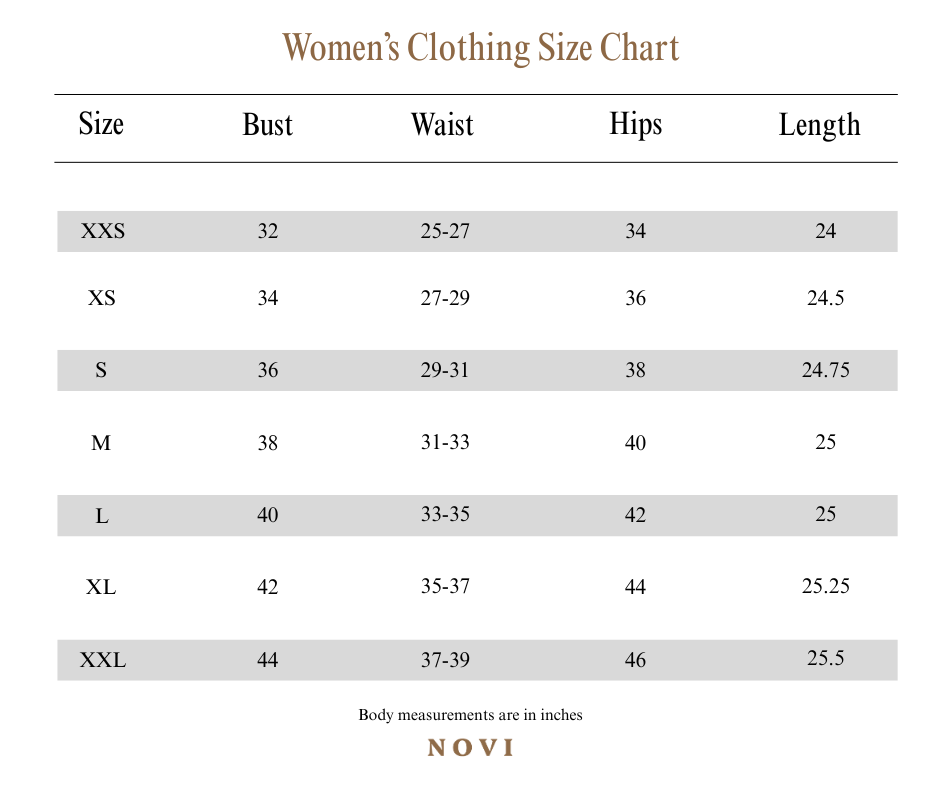
Task: Click the NOVI brand logo
Action: (x=470, y=748)
